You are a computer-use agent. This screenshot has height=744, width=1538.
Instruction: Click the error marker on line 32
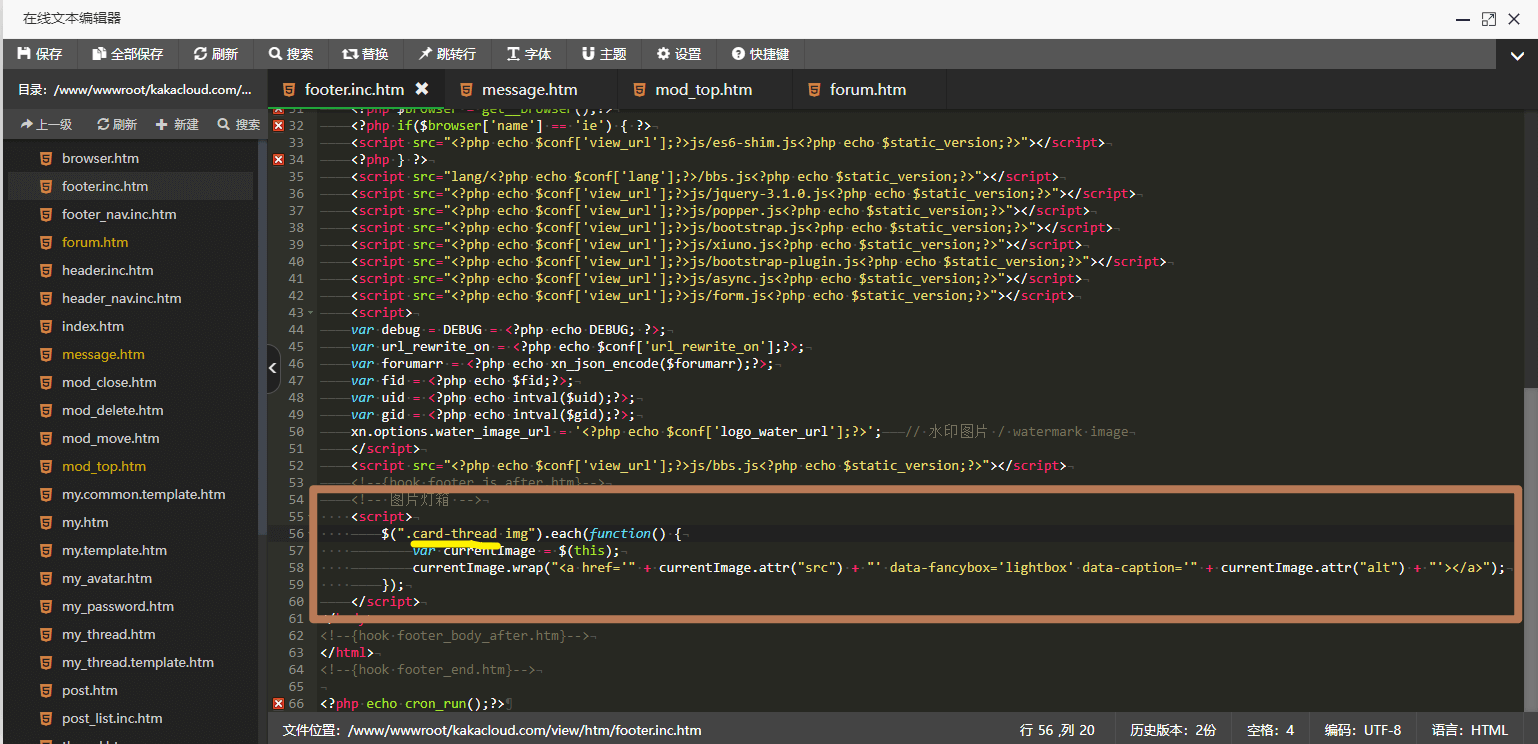click(278, 125)
